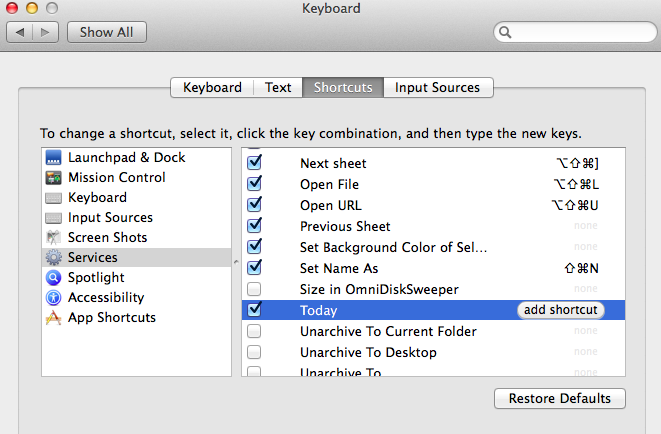The width and height of the screenshot is (661, 434).
Task: Click Show All preferences button
Action: (106, 32)
